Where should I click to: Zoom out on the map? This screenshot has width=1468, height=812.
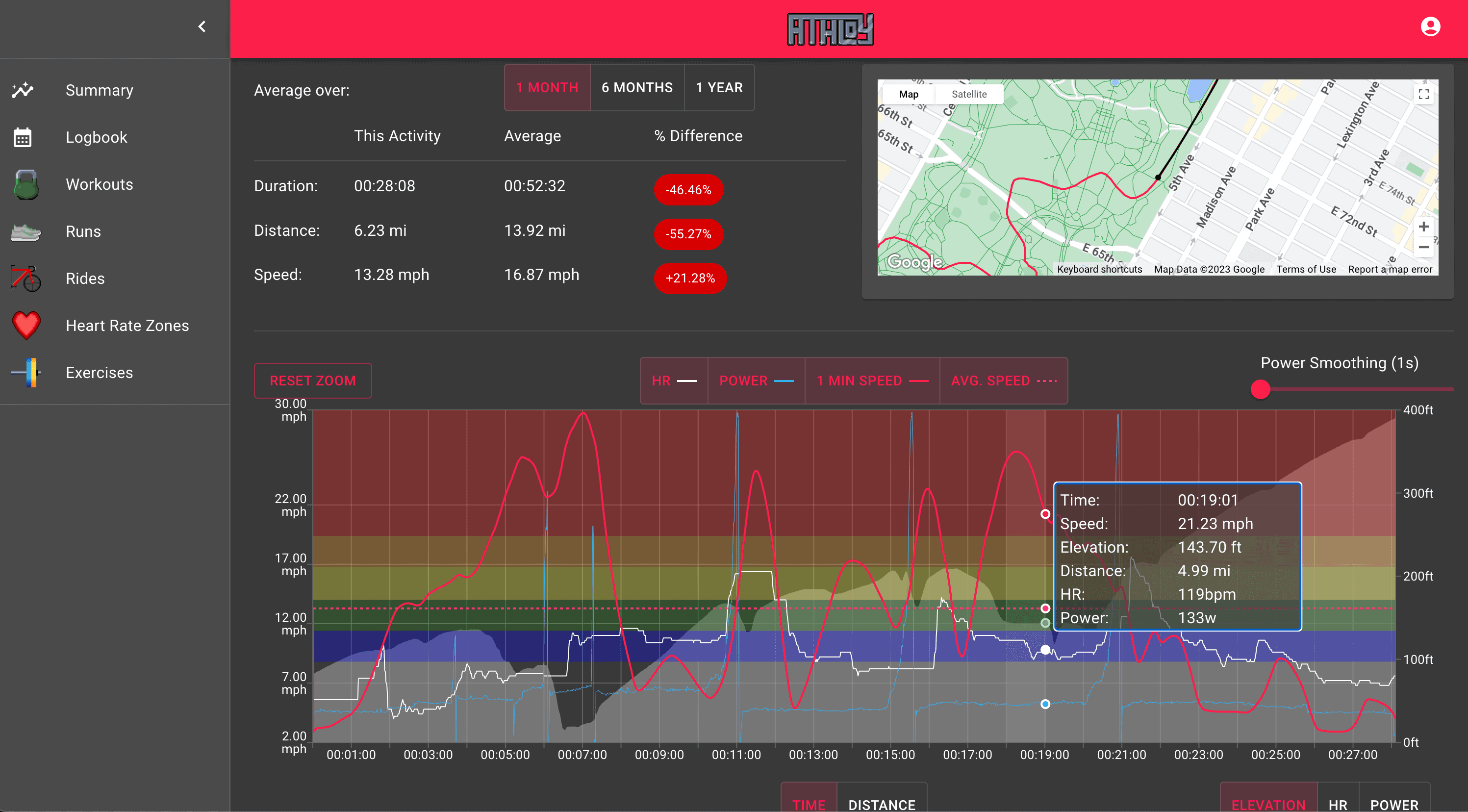[1423, 247]
